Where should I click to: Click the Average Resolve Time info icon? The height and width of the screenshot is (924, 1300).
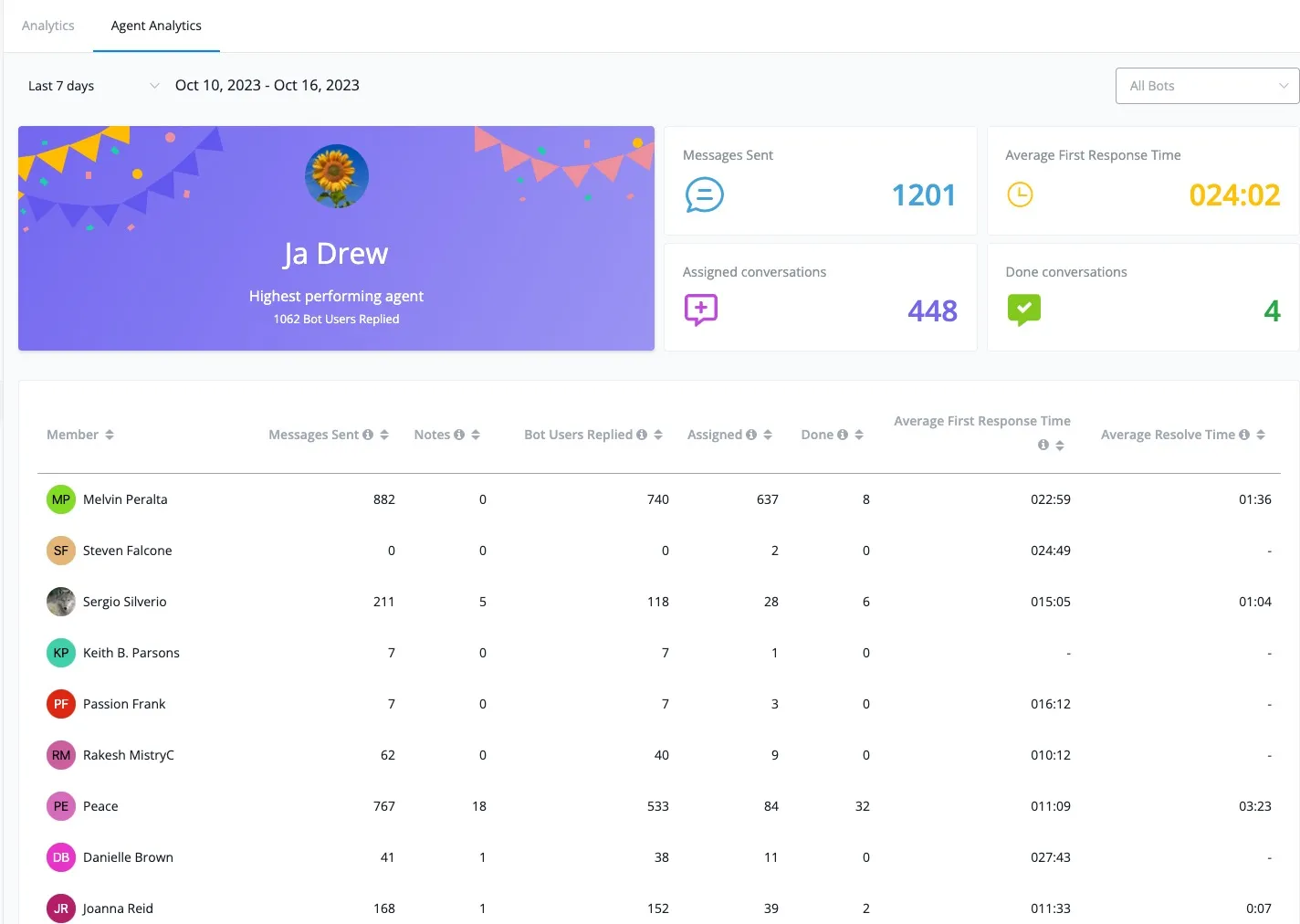[x=1244, y=435]
